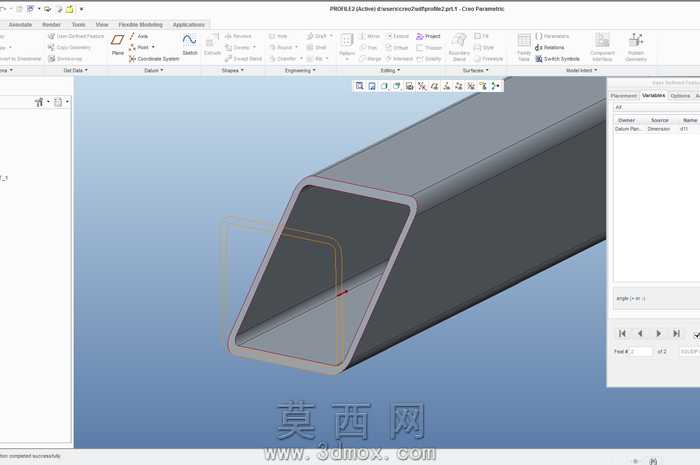Switch to the Options tab

(x=680, y=96)
